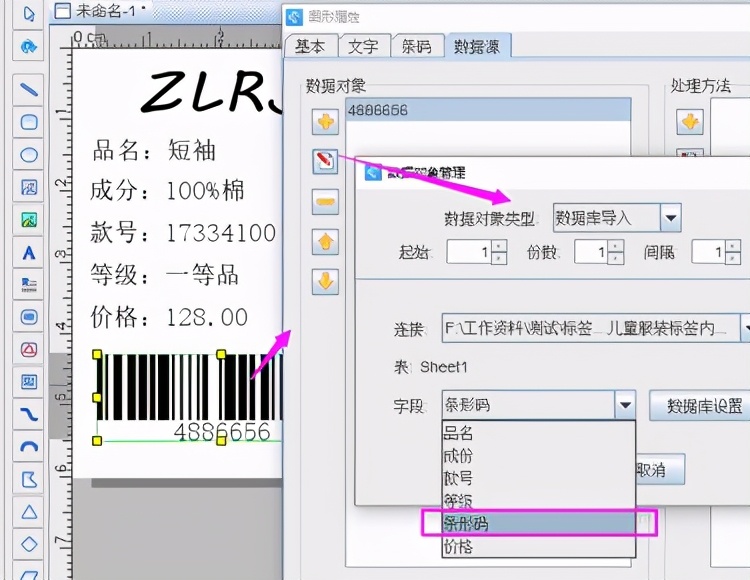Select the straight line drawing tool
Image resolution: width=750 pixels, height=580 pixels.
[x=29, y=89]
